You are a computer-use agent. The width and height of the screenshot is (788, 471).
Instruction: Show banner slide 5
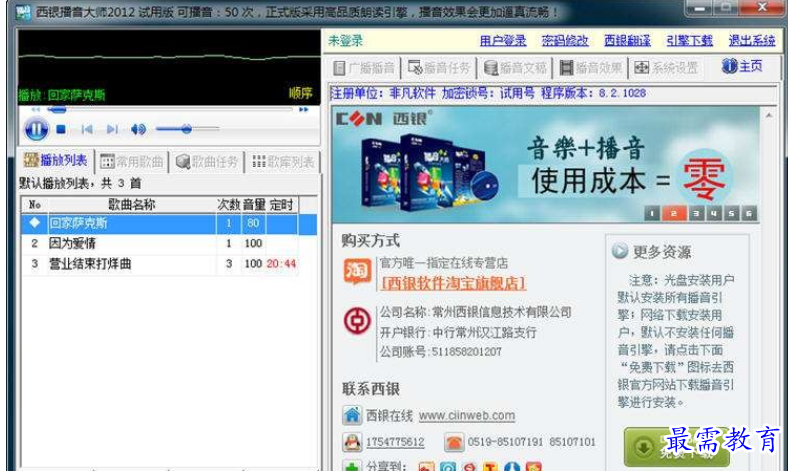[x=731, y=214]
